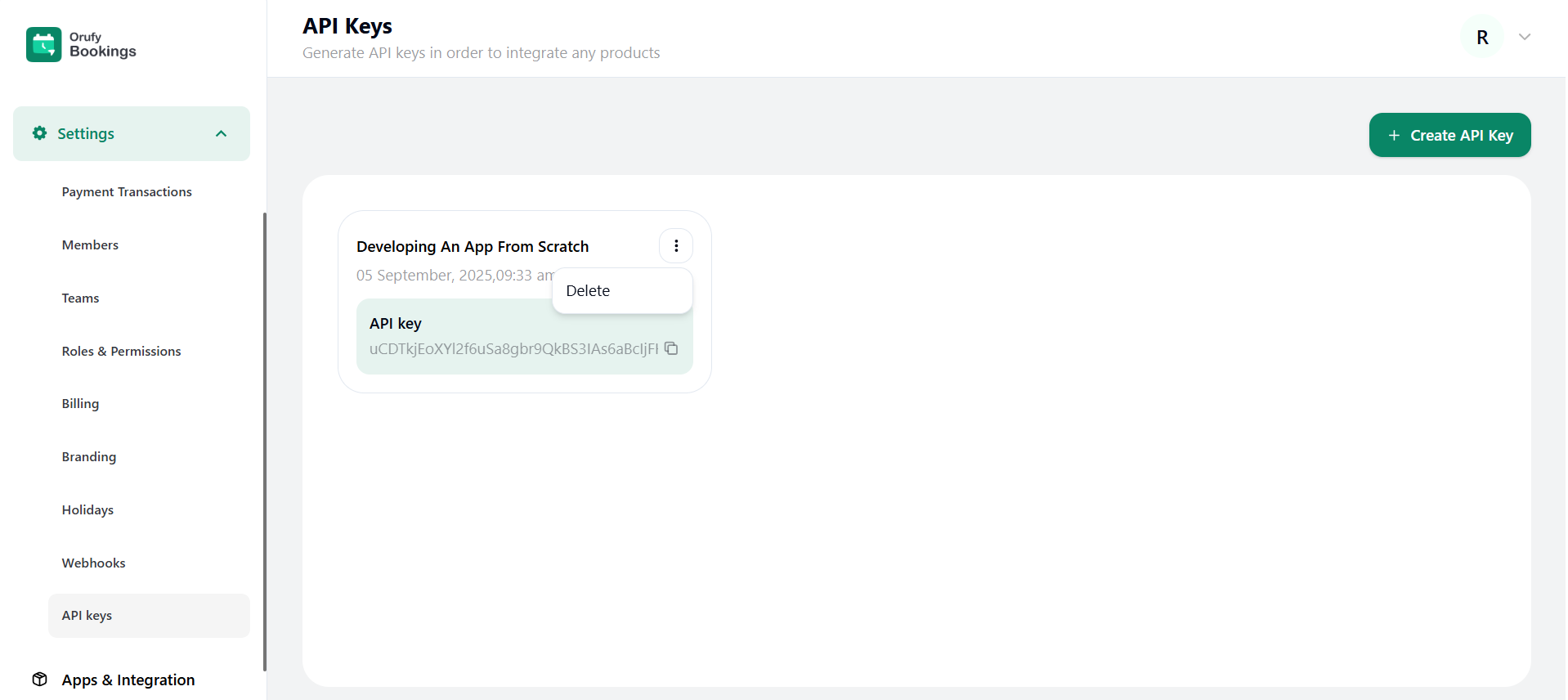Image resolution: width=1568 pixels, height=700 pixels.
Task: Navigate to Roles & Permissions
Action: click(x=121, y=352)
